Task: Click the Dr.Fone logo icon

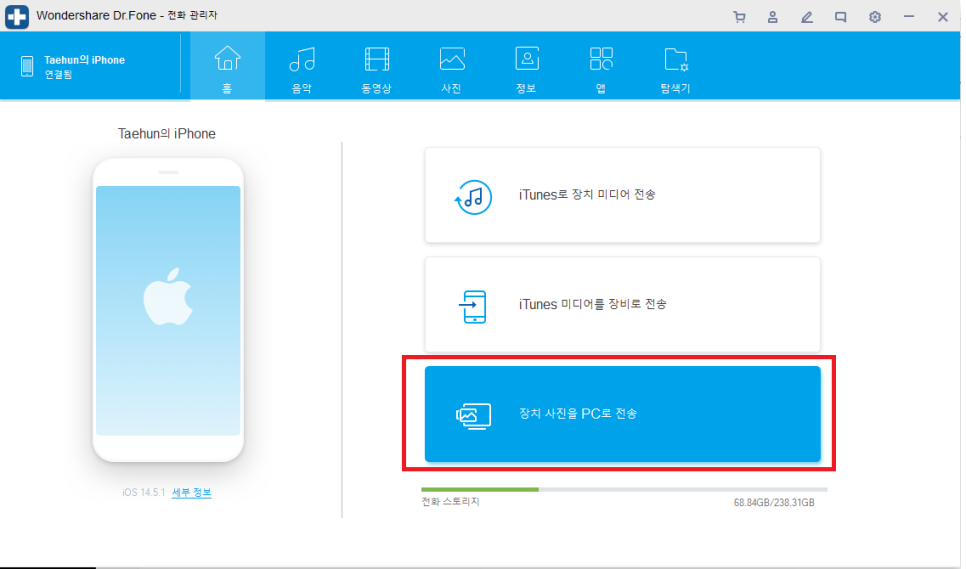Action: pyautogui.click(x=17, y=17)
